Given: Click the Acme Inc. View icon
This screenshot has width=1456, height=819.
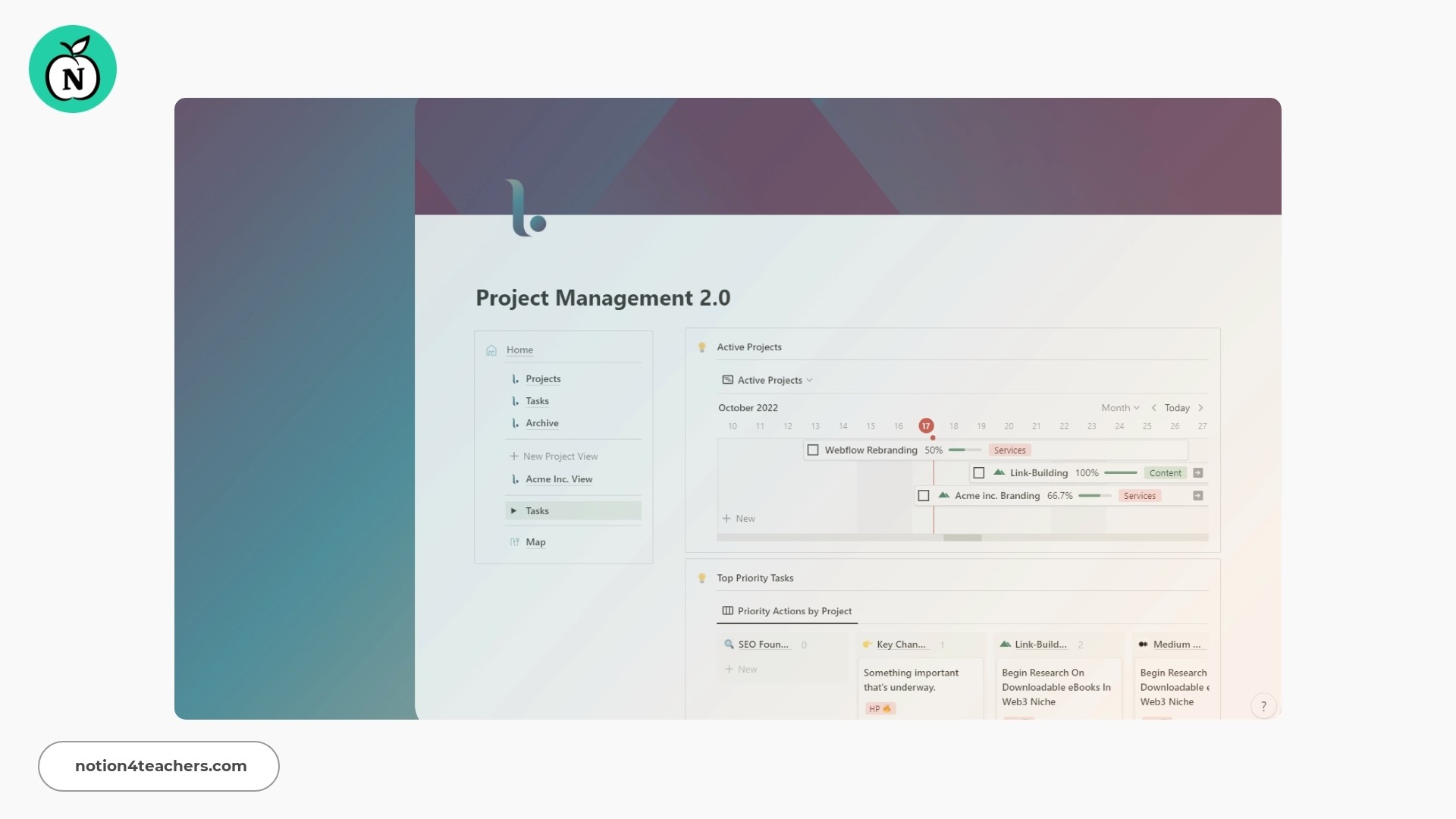Looking at the screenshot, I should [515, 478].
